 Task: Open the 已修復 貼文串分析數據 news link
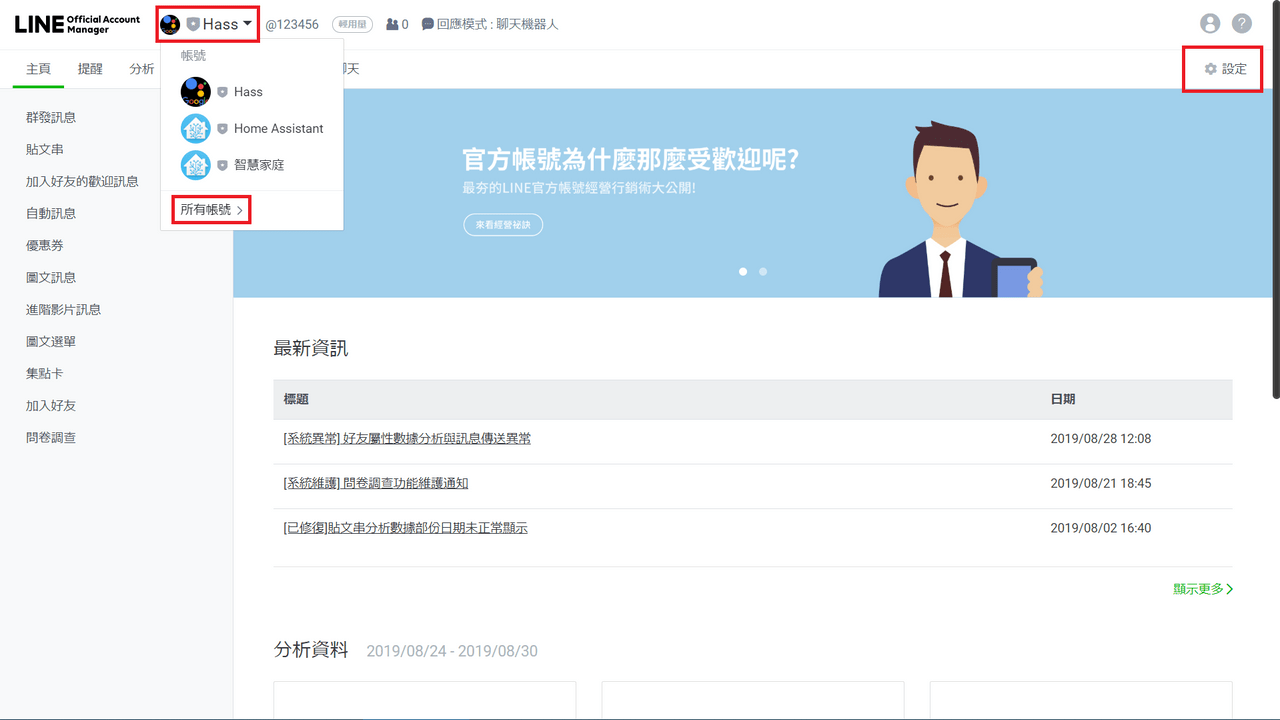click(x=405, y=527)
